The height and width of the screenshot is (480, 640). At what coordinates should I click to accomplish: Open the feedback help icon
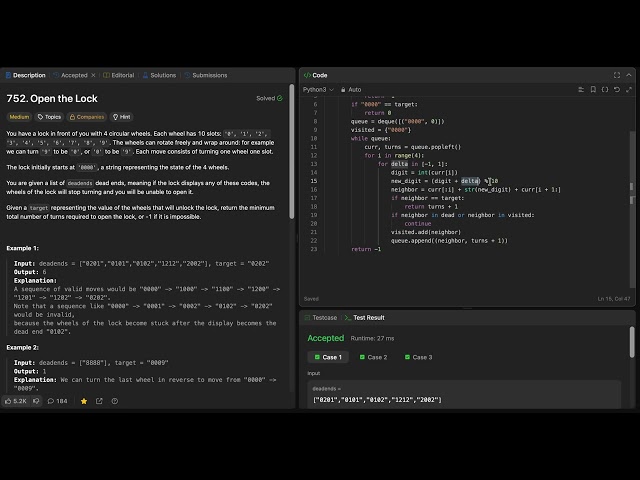[115, 401]
